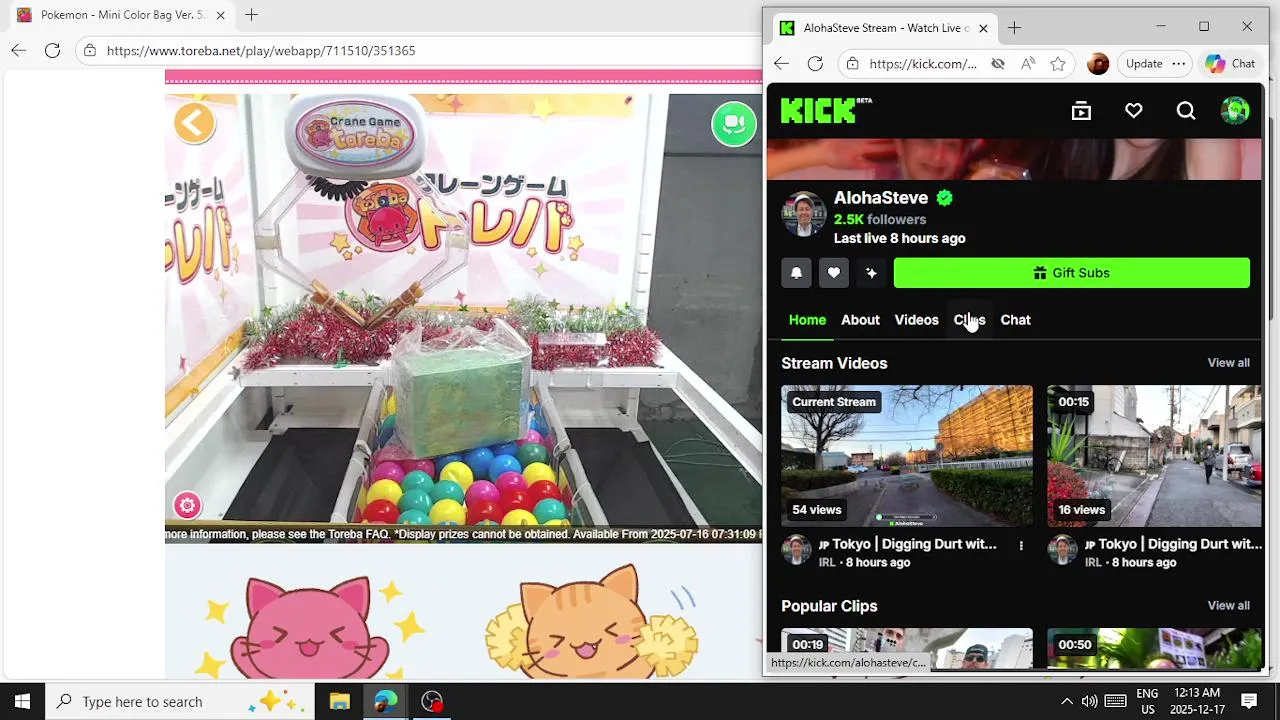Click the taskbar search box
The width and height of the screenshot is (1280, 720).
tap(180, 701)
